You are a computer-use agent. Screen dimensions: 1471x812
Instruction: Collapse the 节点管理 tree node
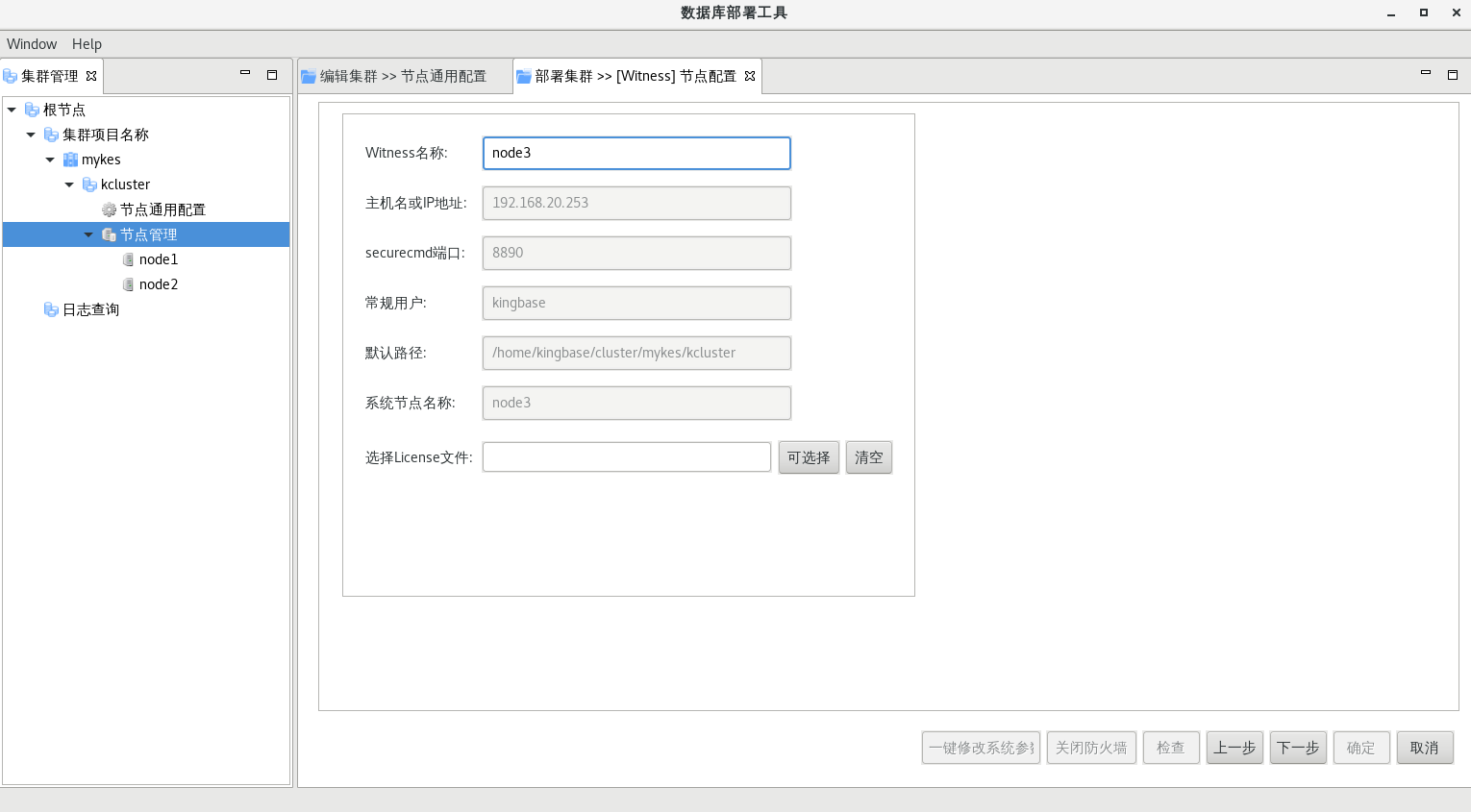coord(88,234)
